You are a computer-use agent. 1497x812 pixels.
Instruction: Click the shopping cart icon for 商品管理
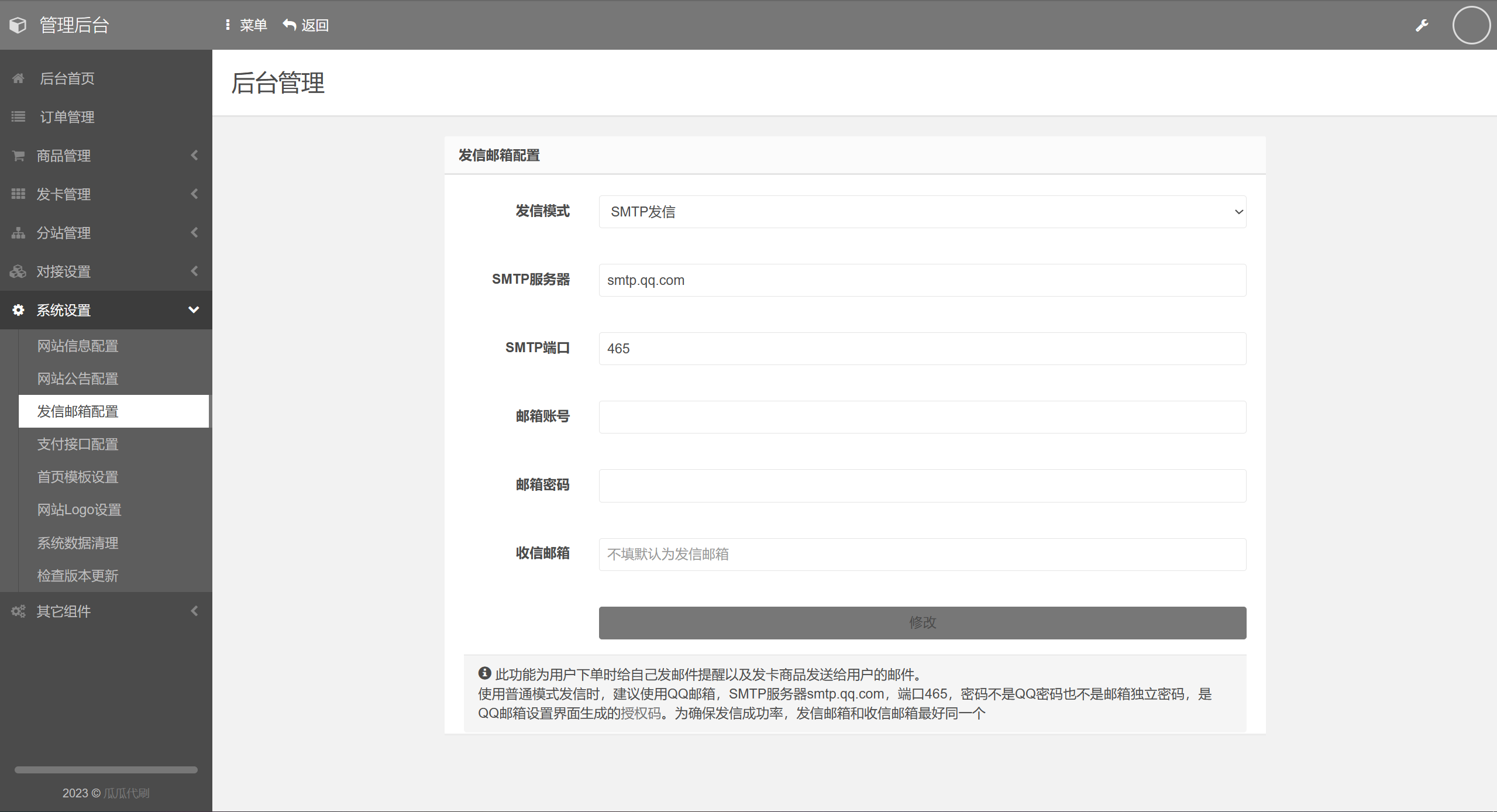point(18,156)
